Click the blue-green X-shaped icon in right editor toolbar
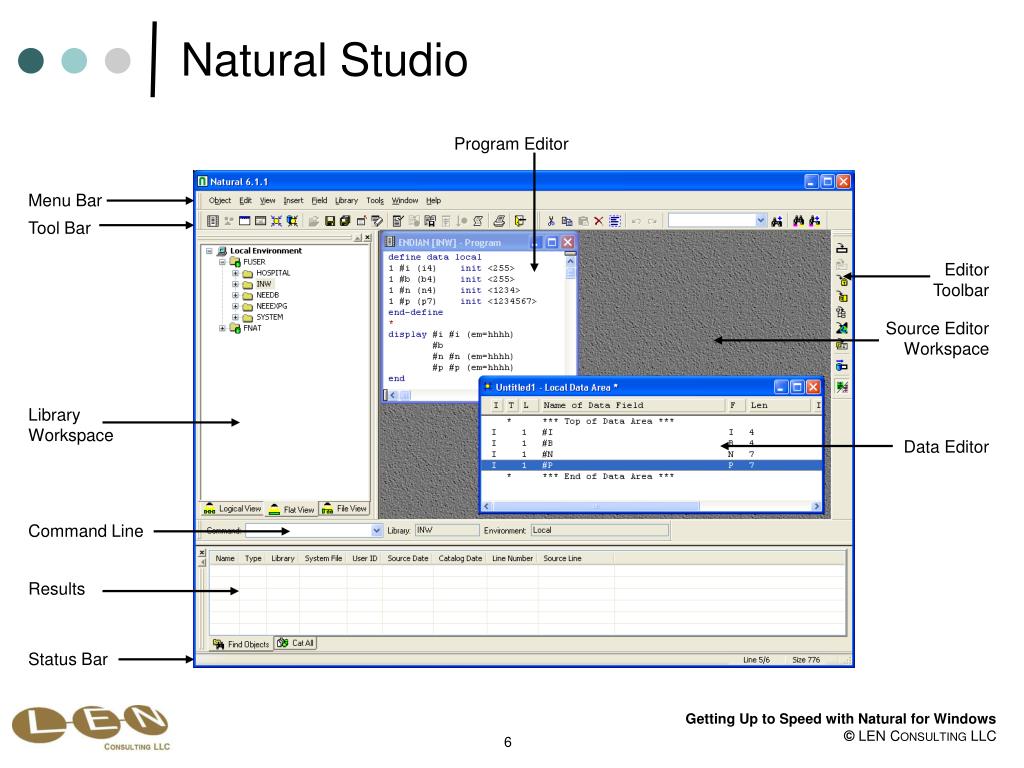 (842, 328)
